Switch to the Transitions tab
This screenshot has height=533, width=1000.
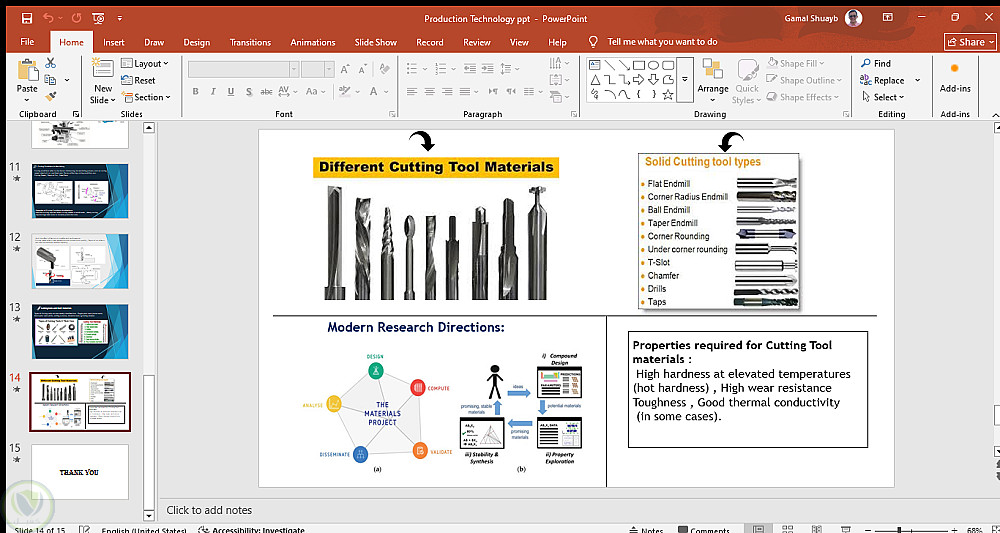point(250,42)
